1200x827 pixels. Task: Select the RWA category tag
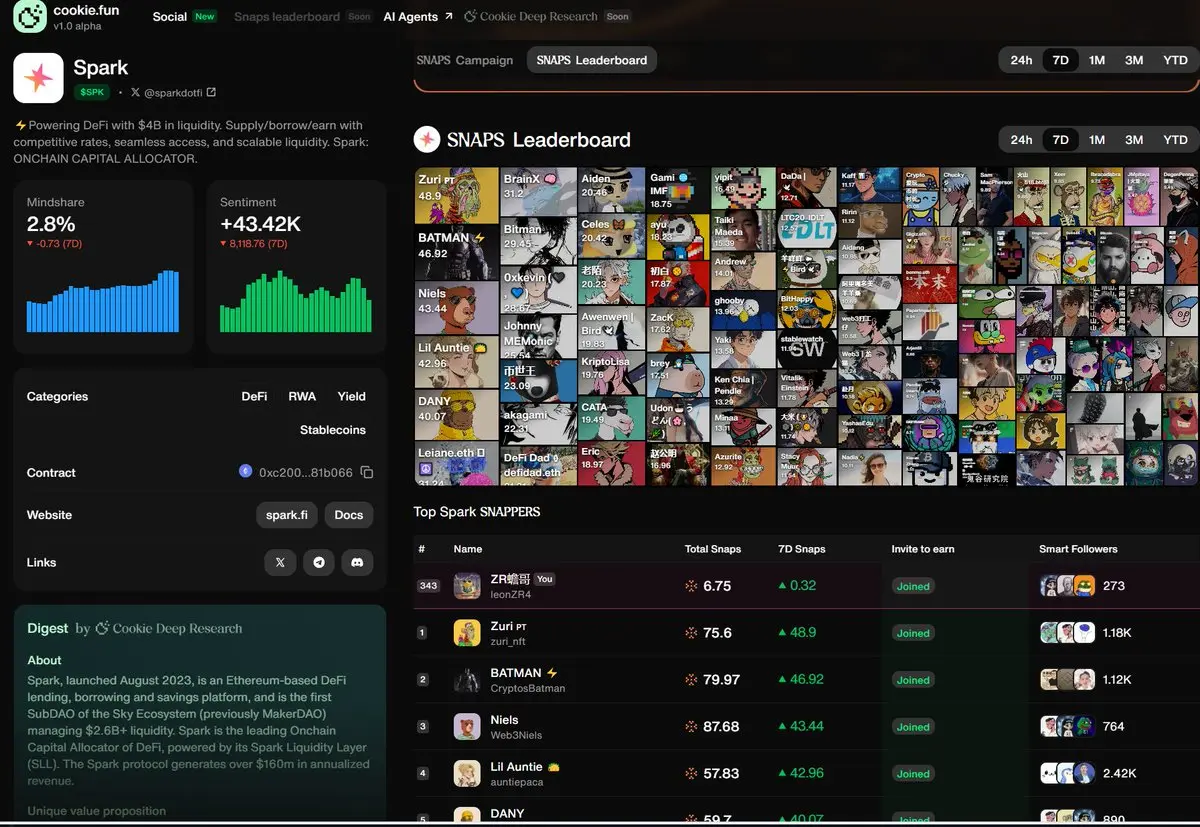[302, 396]
